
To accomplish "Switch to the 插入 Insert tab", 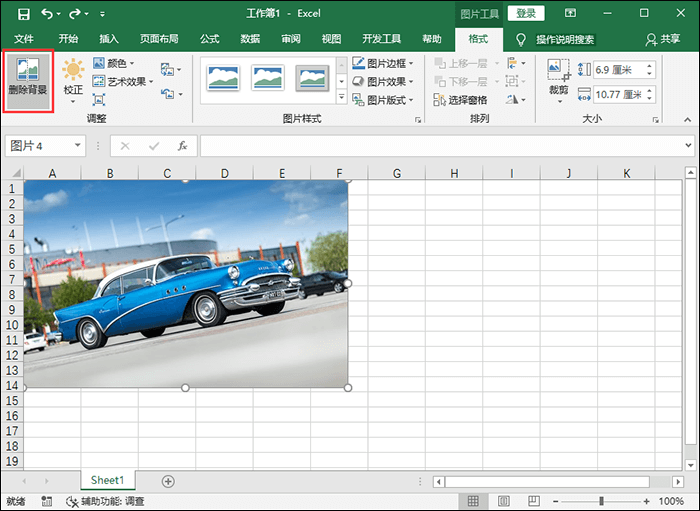I will pyautogui.click(x=109, y=39).
